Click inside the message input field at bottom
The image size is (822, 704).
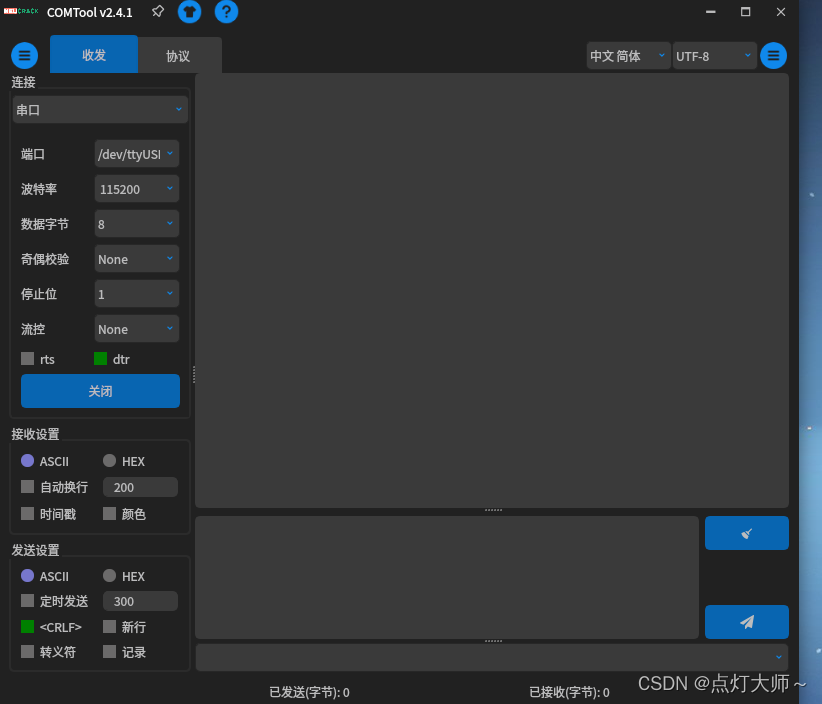[446, 577]
